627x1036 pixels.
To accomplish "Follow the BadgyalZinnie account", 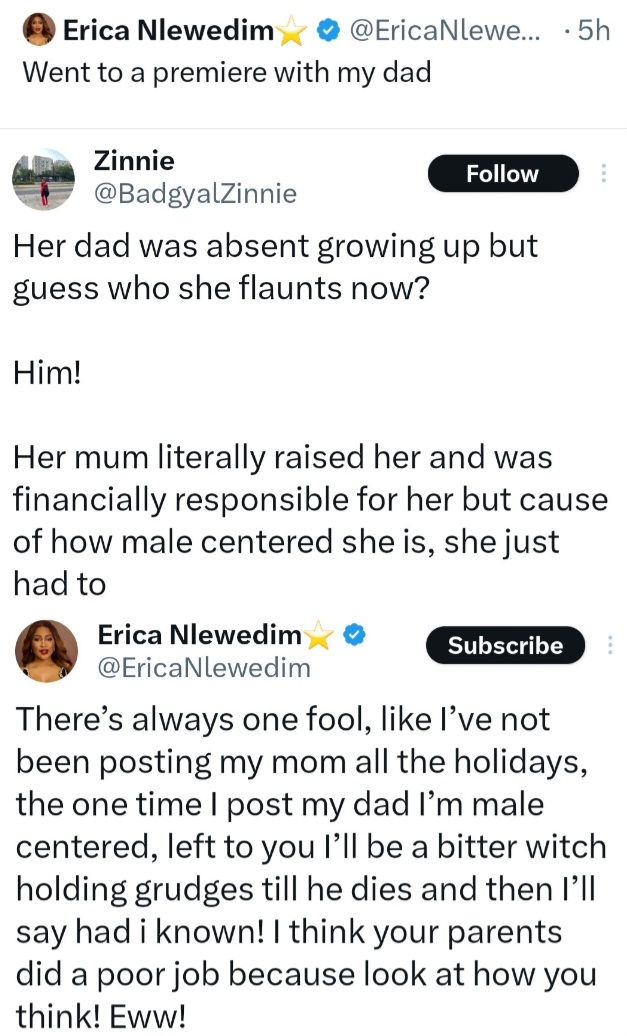I will (502, 174).
